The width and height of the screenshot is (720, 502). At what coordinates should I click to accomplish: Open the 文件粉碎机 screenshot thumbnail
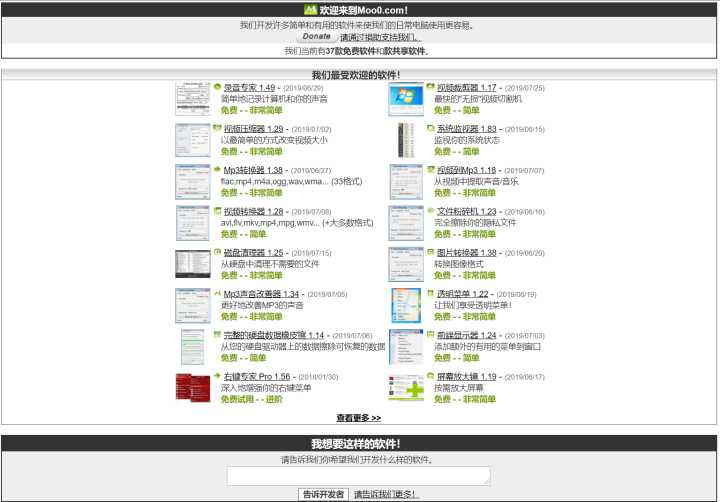point(406,223)
